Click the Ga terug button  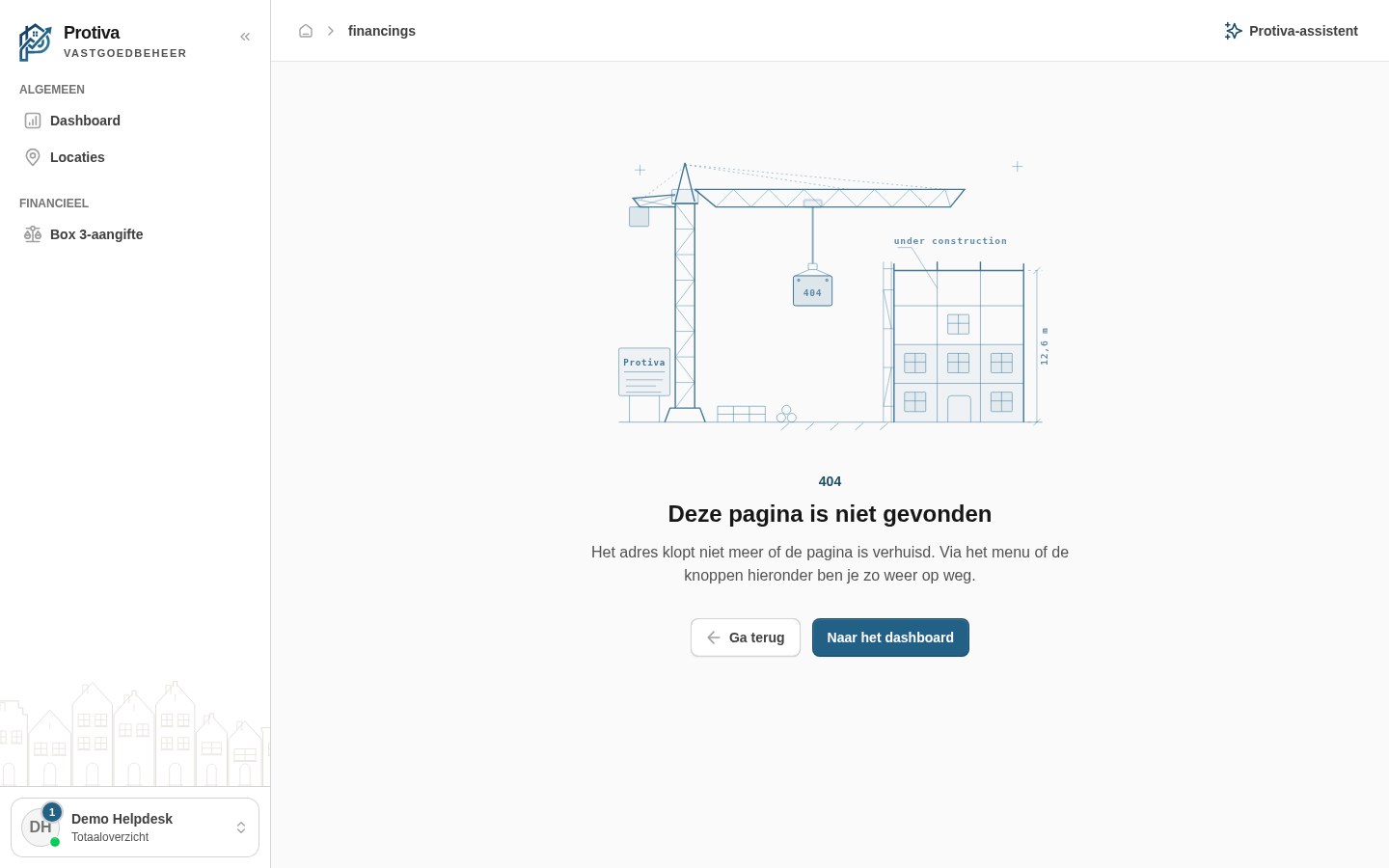[x=746, y=637]
